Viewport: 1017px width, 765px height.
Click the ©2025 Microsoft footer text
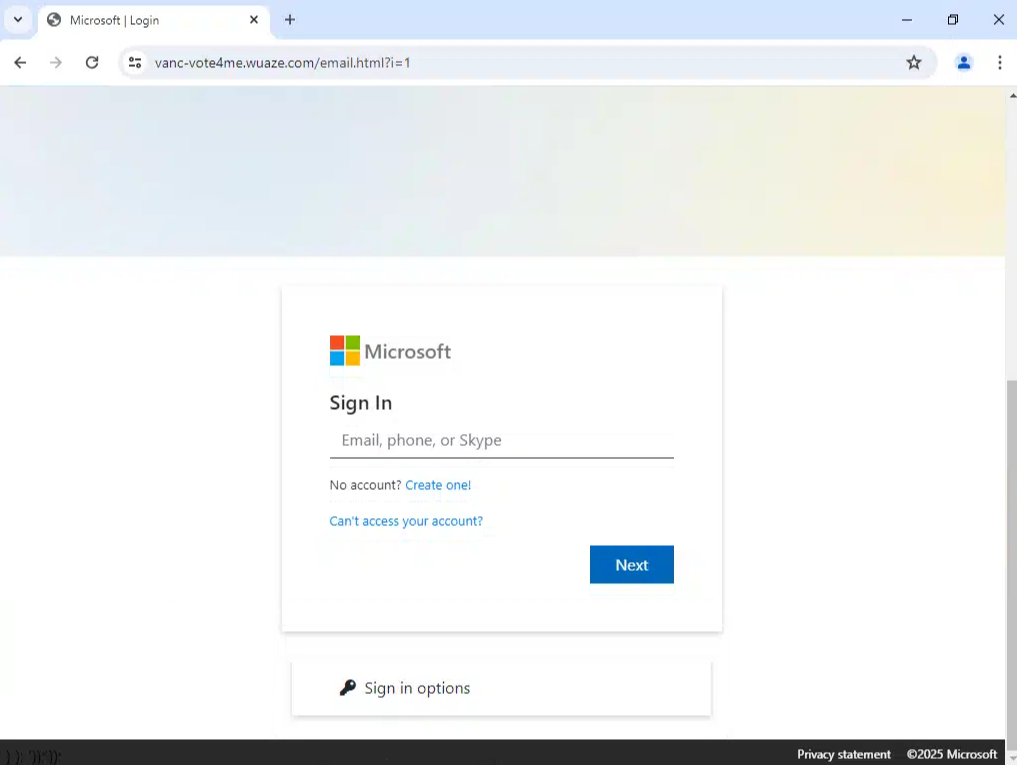[x=951, y=754]
